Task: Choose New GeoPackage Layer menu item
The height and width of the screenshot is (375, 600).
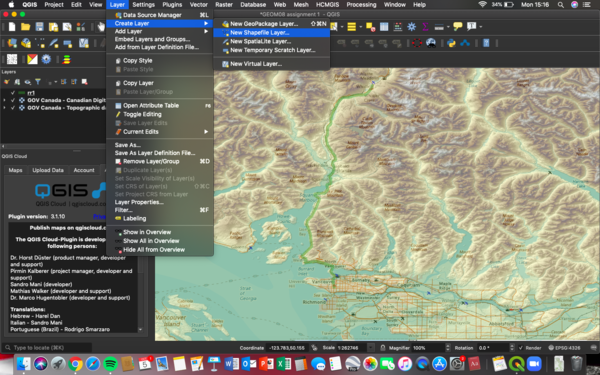Action: click(271, 24)
